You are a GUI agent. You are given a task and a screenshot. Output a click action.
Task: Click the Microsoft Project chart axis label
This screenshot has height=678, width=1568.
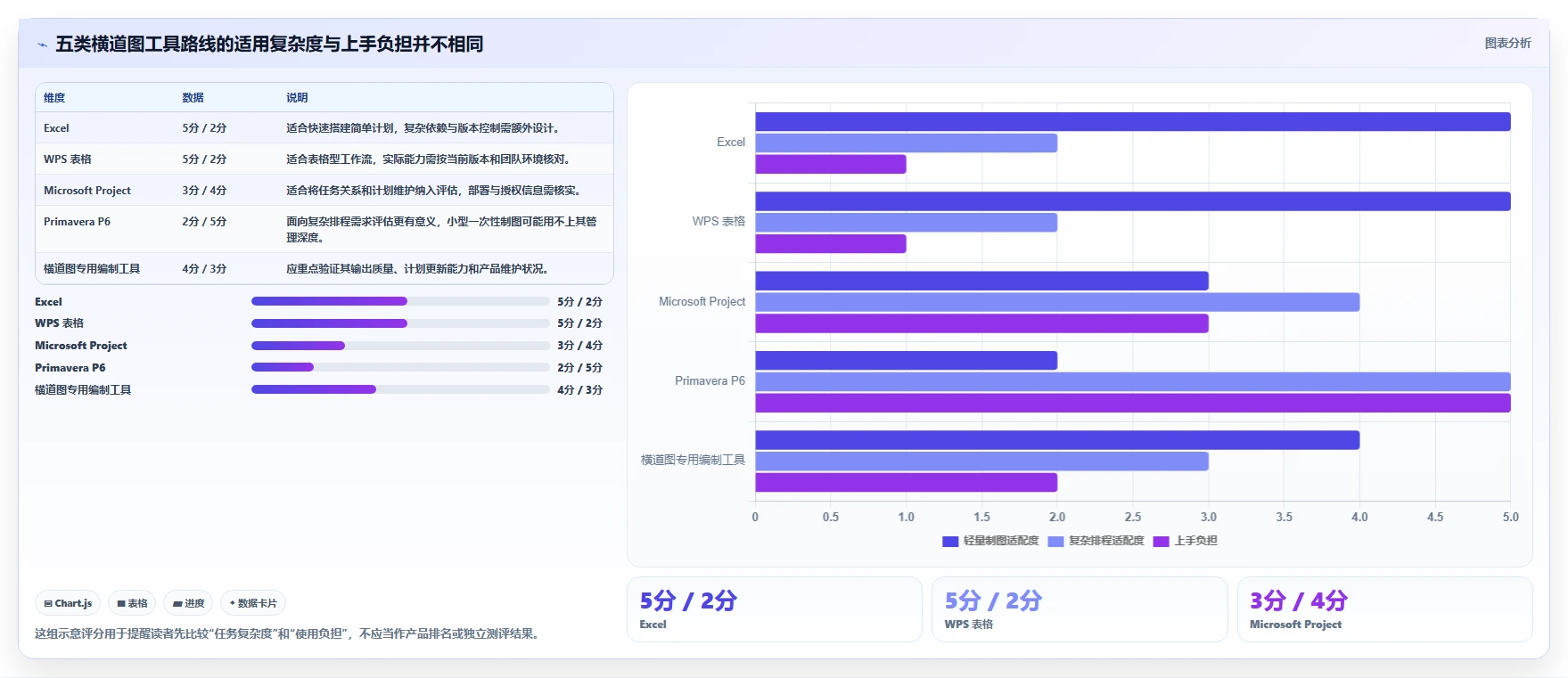702,302
